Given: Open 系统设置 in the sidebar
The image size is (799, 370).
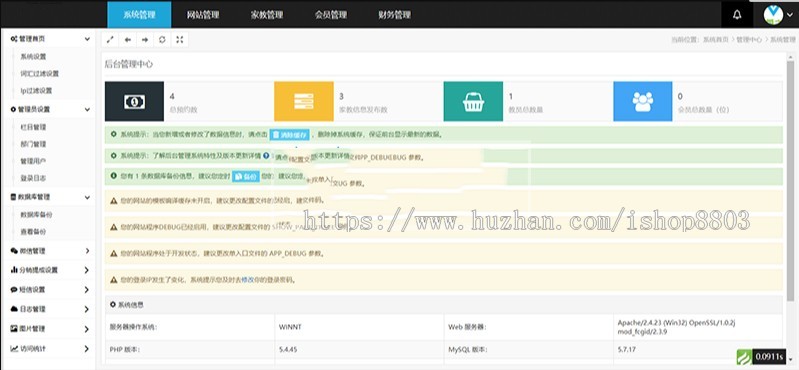Looking at the screenshot, I should 33,57.
